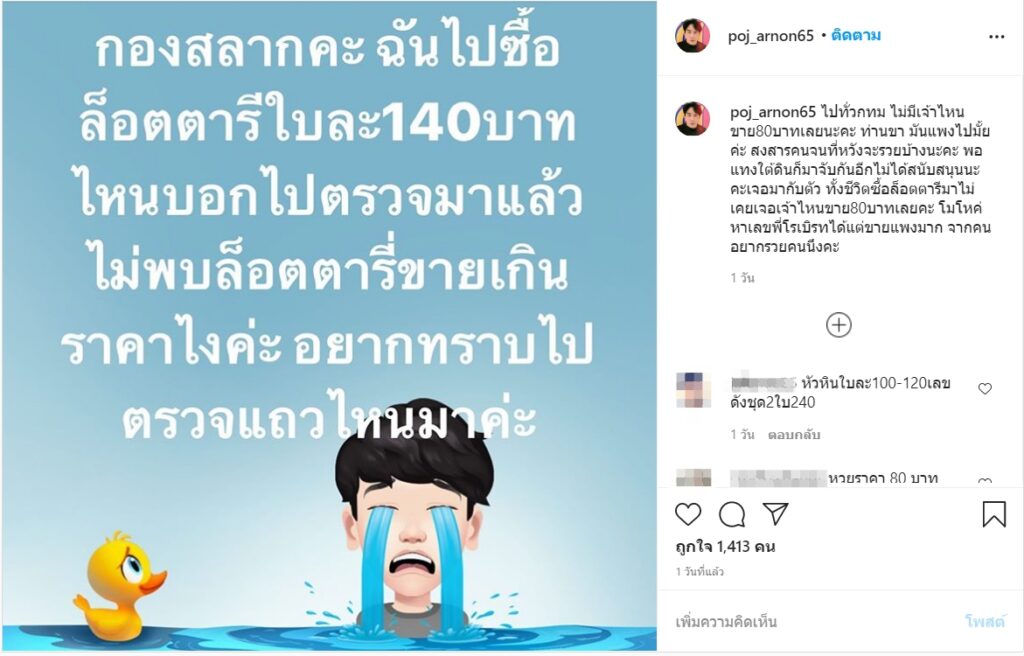Like the partially visible second comment's heart
This screenshot has width=1024, height=656.
[x=985, y=482]
